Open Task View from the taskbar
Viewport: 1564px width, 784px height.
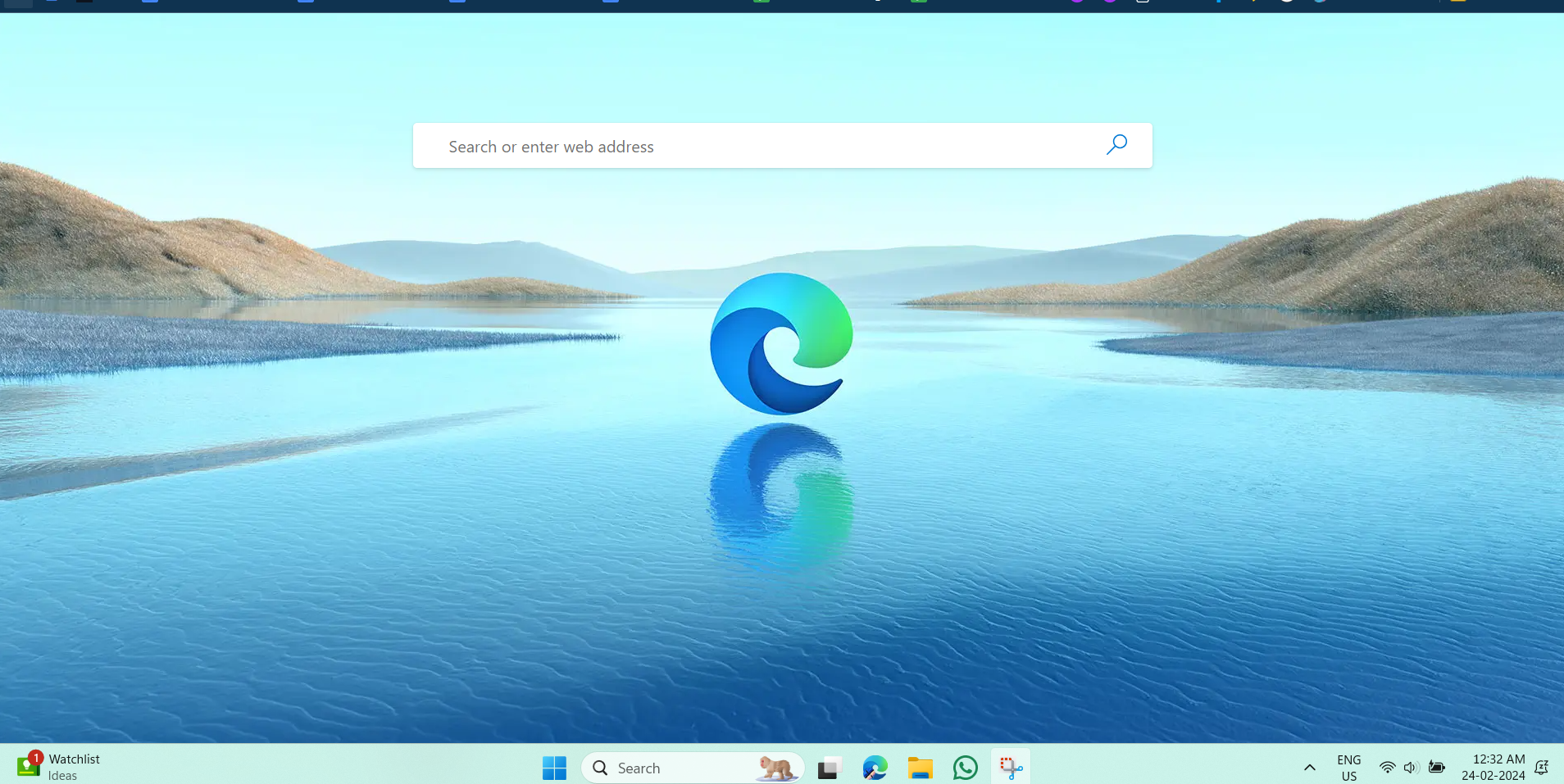point(829,768)
